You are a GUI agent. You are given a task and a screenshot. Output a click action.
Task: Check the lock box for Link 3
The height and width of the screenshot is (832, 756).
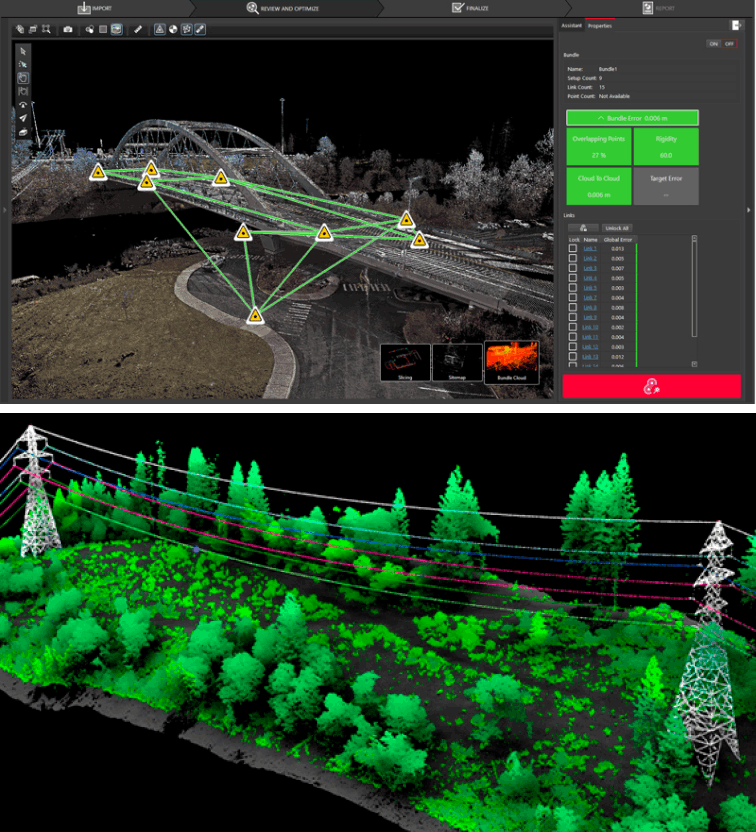tap(573, 268)
